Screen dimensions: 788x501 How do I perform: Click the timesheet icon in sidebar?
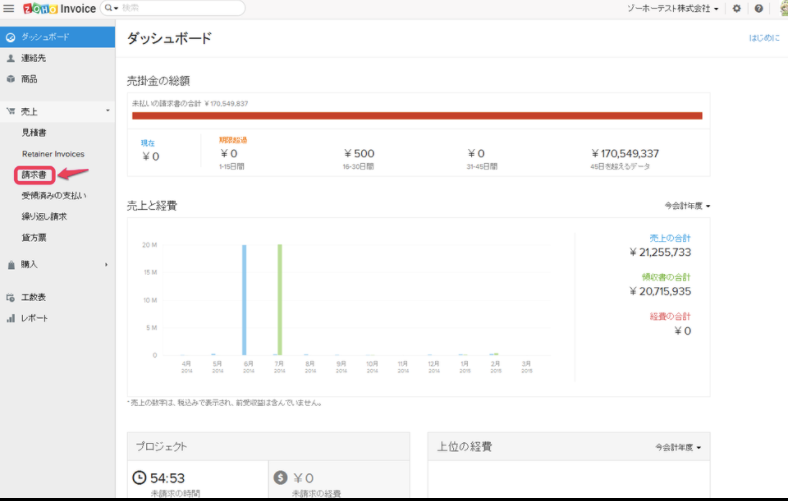tap(11, 297)
